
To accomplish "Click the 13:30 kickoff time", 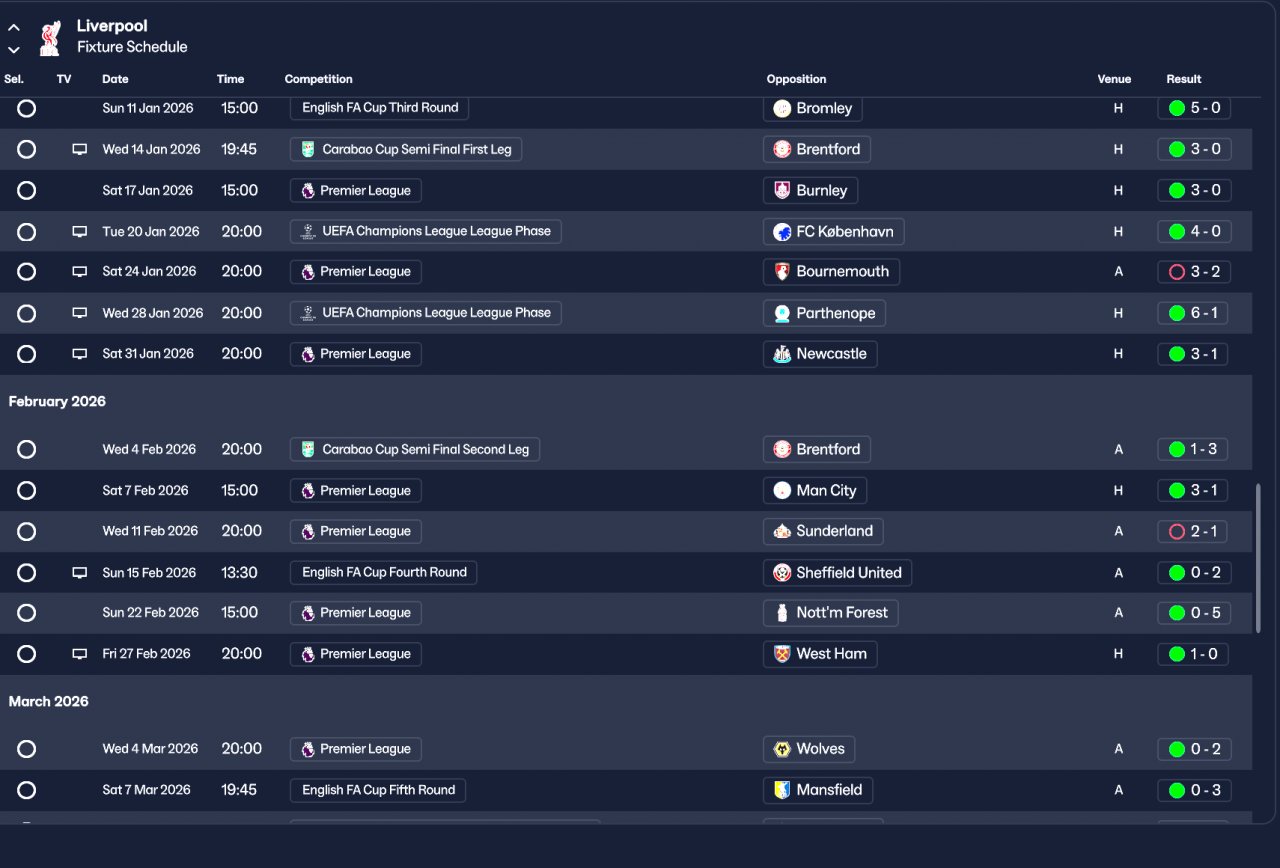I will (x=240, y=573).
